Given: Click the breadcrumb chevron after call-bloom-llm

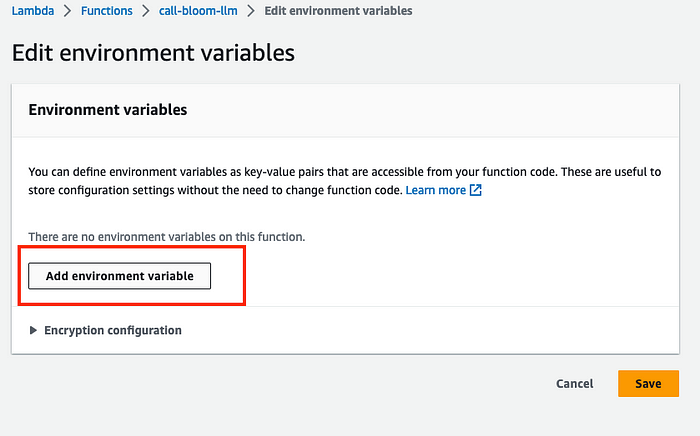Looking at the screenshot, I should (x=251, y=11).
